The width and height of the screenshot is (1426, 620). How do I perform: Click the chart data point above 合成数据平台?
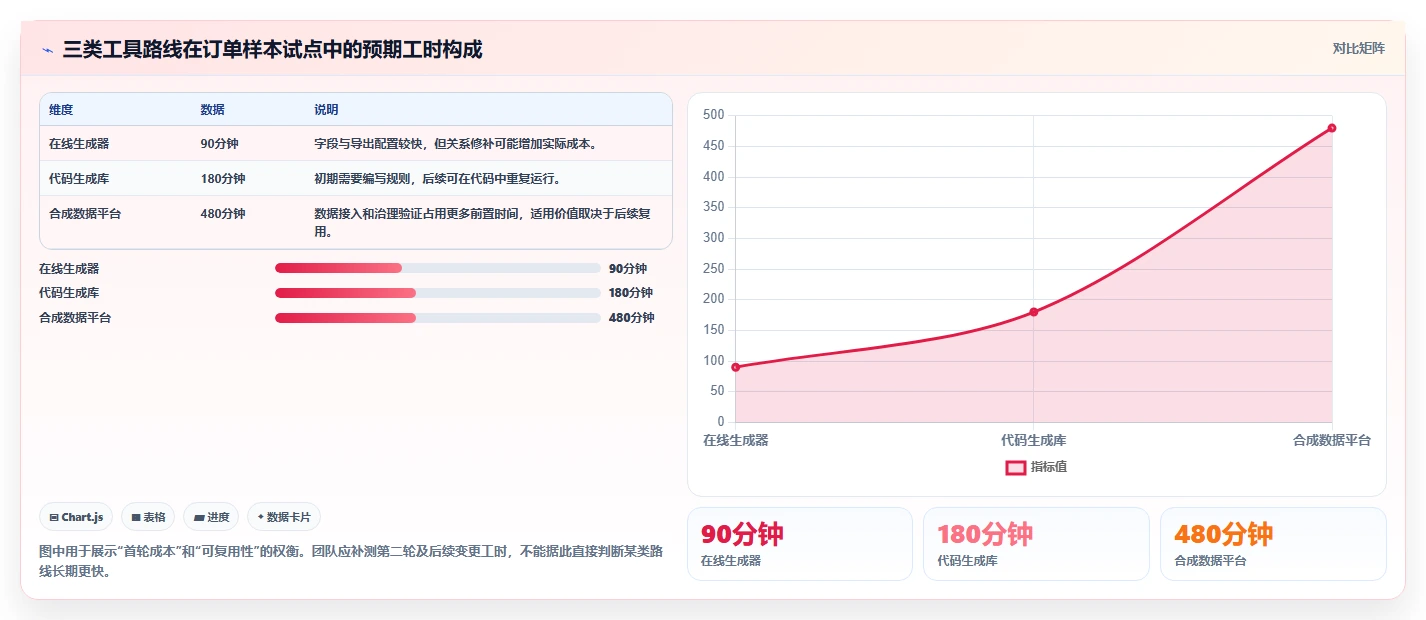(1332, 128)
